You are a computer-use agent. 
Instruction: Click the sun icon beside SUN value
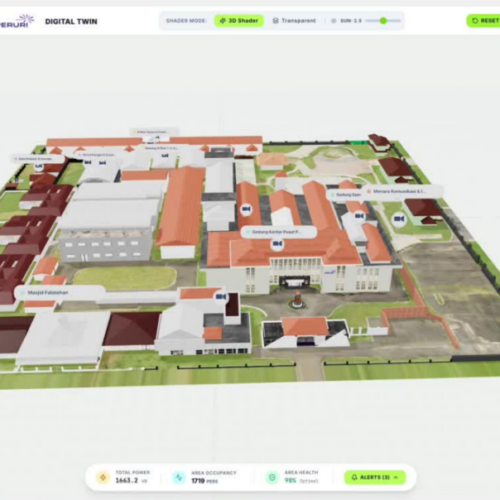[333, 21]
